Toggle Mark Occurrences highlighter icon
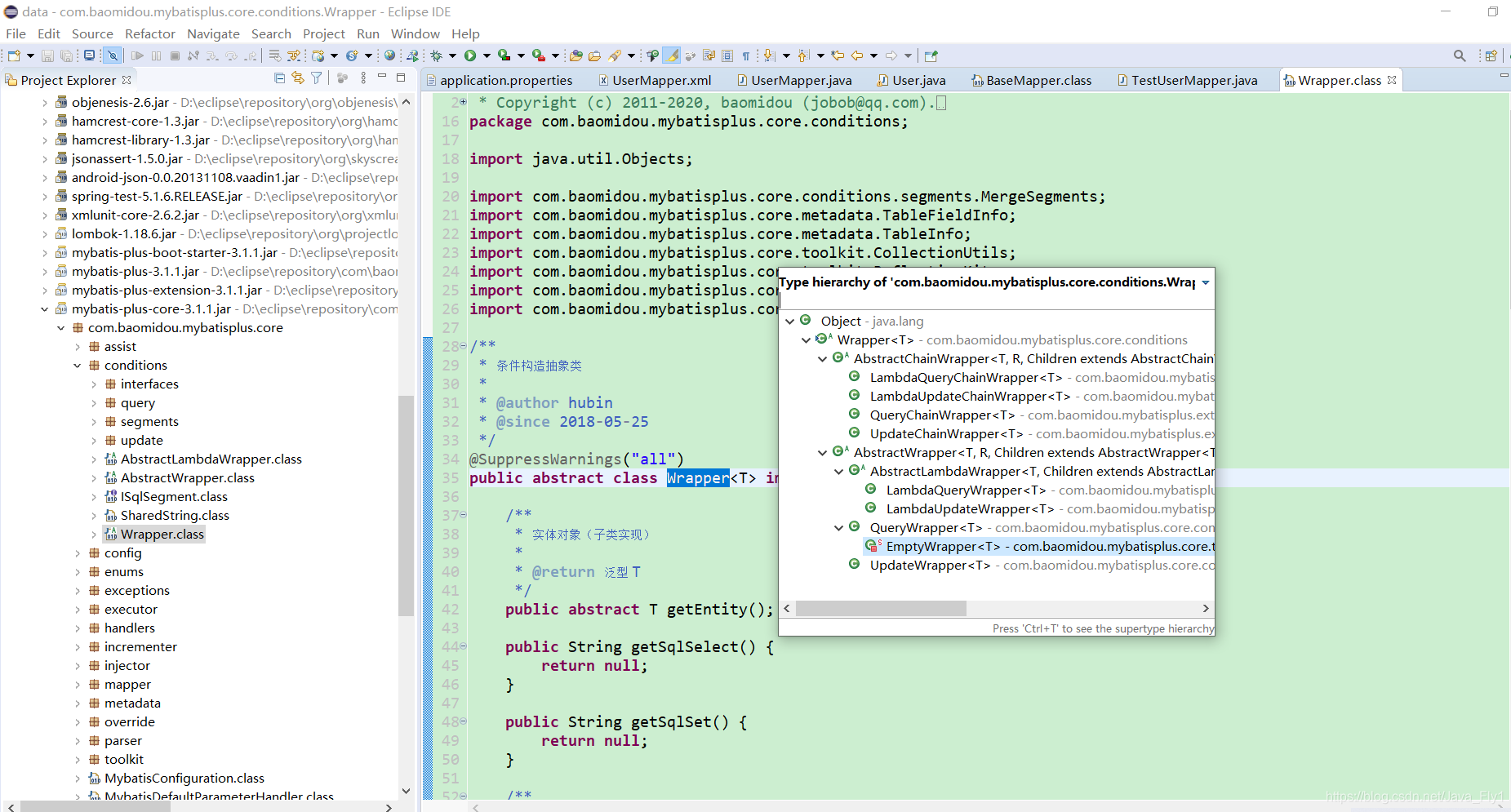The height and width of the screenshot is (812, 1511). click(672, 55)
